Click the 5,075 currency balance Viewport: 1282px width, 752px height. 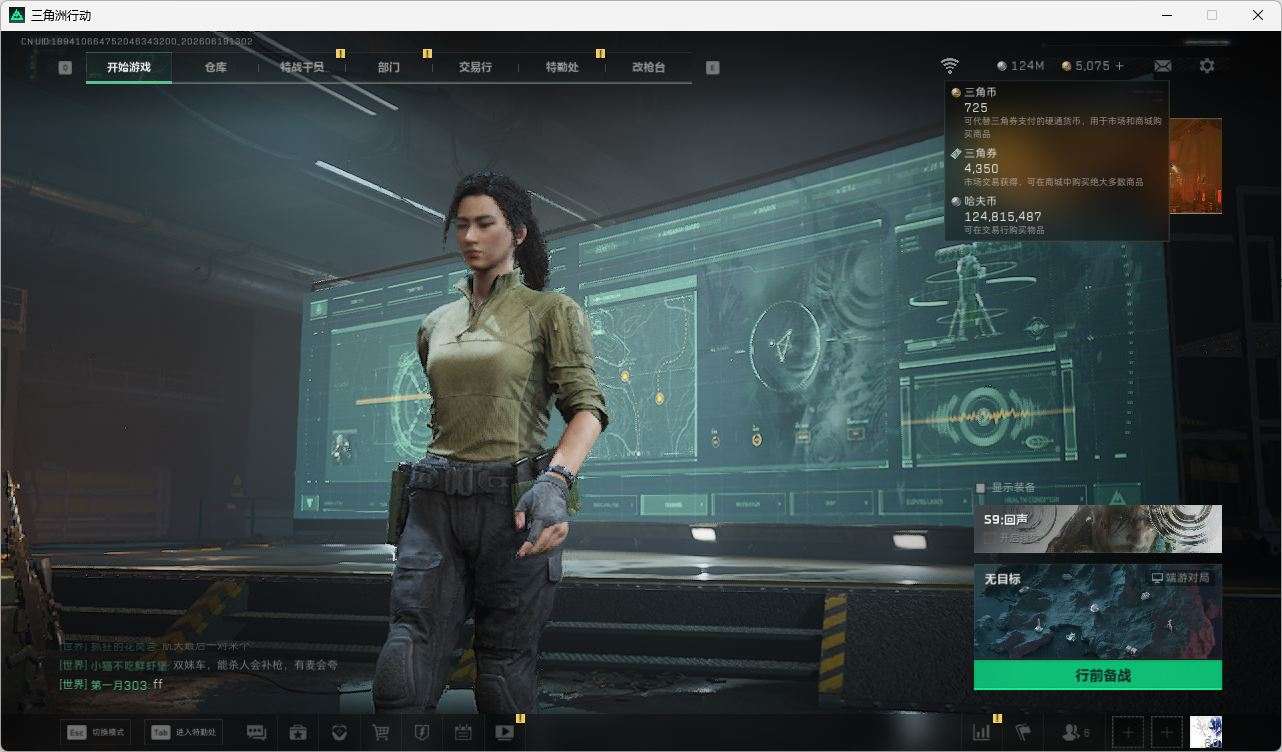1085,66
